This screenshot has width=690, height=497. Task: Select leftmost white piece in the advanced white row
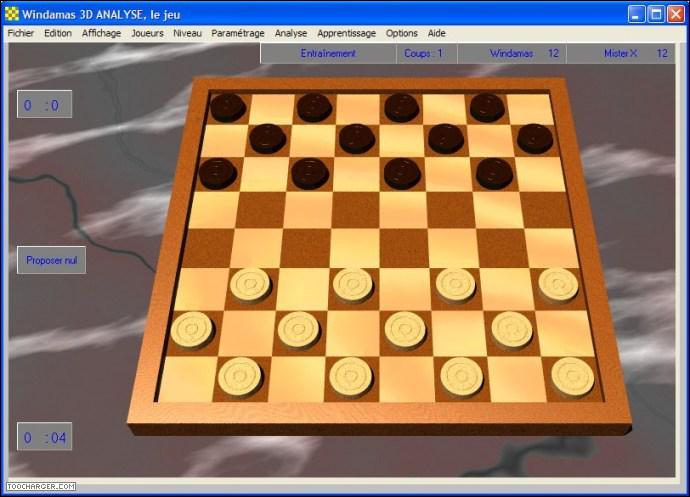(x=250, y=286)
